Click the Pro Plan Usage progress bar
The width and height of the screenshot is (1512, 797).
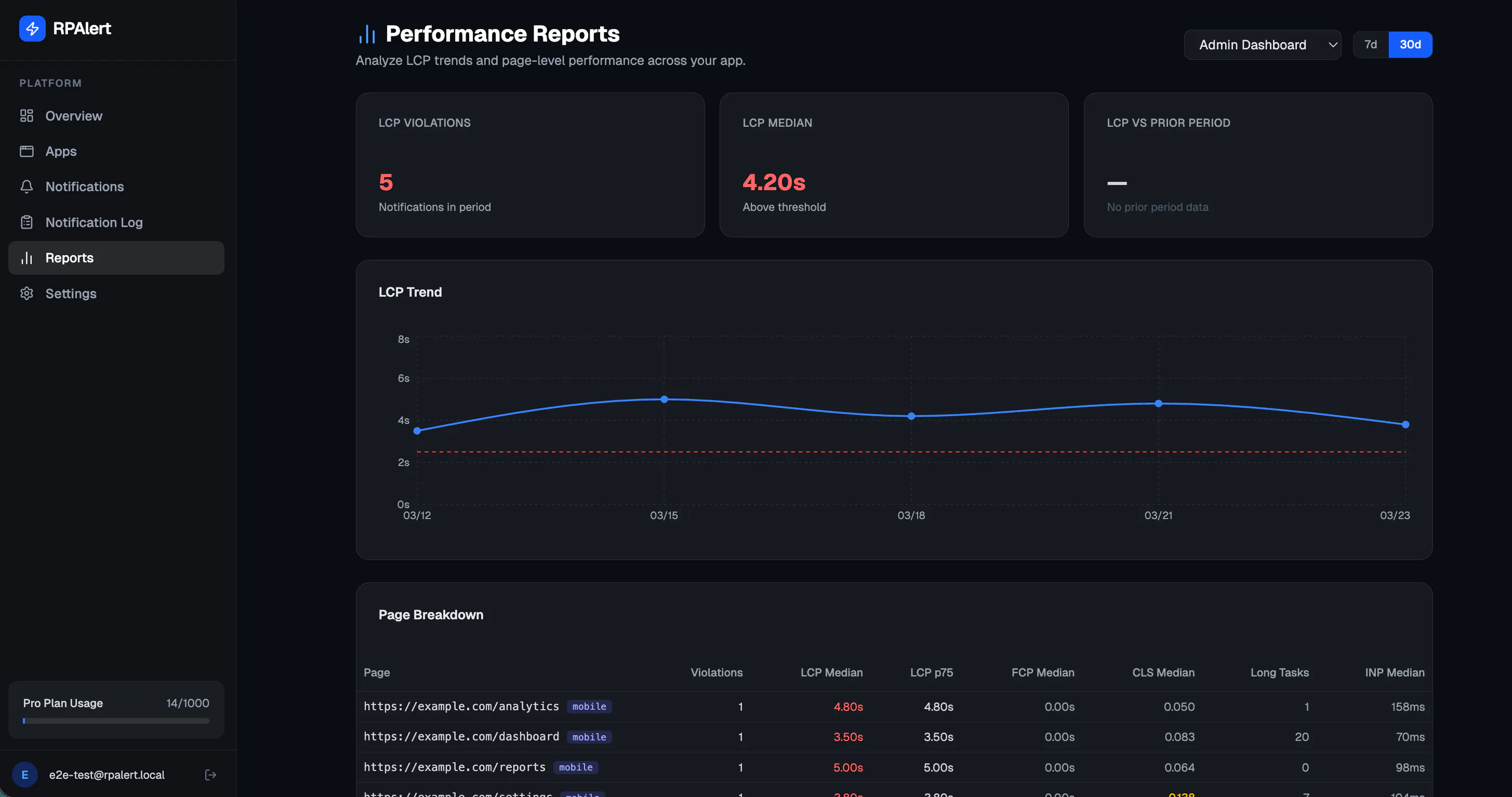pos(116,721)
